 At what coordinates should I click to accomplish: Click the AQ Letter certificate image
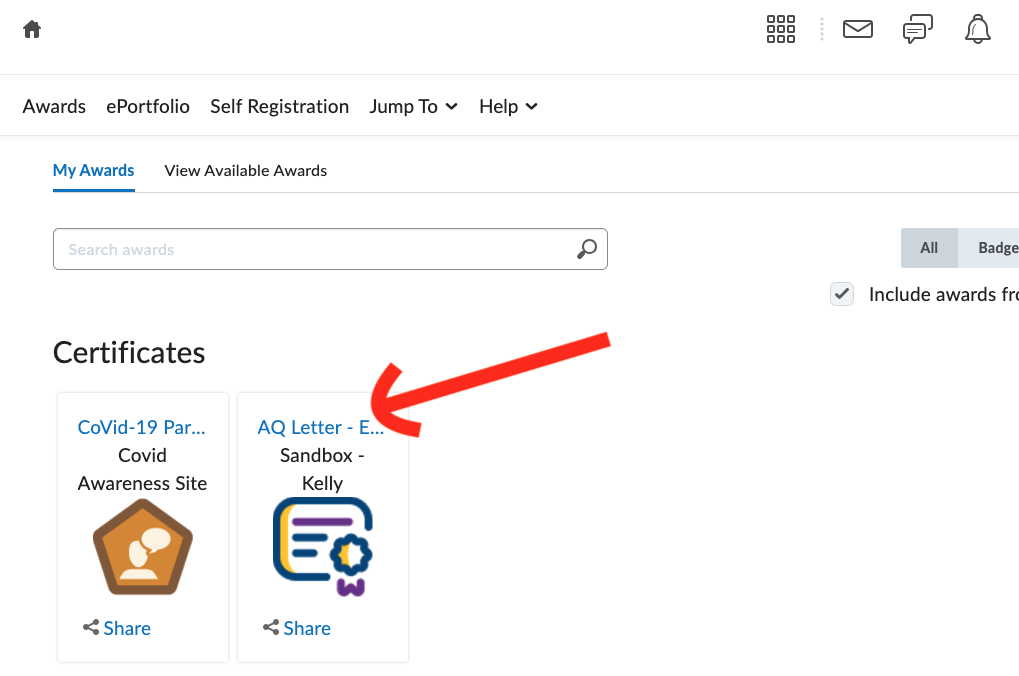tap(322, 546)
